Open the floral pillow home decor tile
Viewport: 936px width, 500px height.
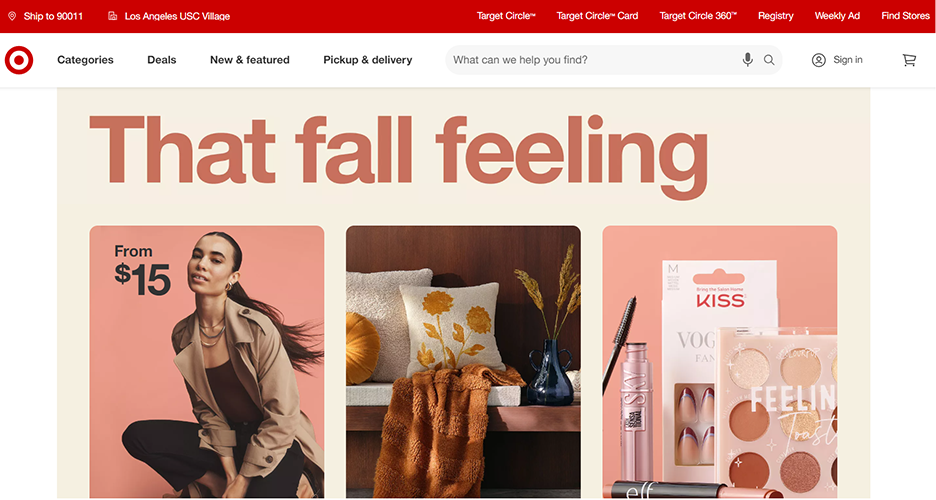(x=463, y=362)
